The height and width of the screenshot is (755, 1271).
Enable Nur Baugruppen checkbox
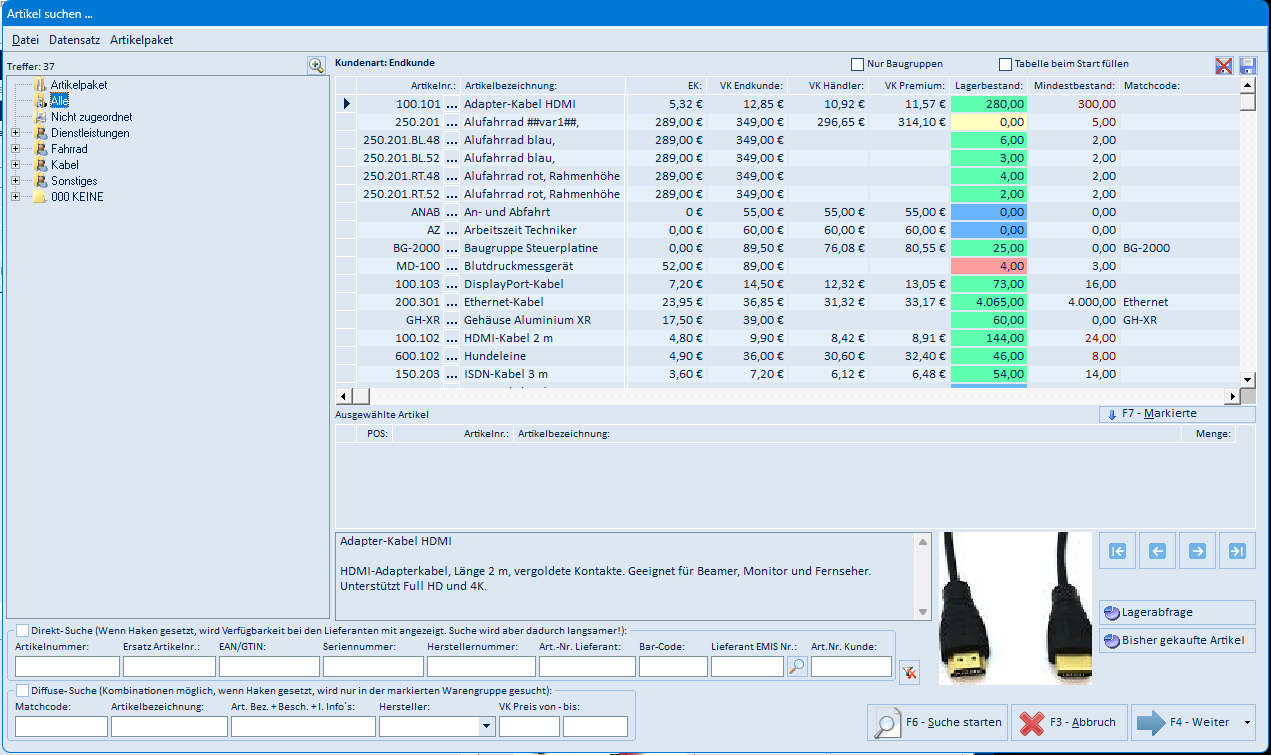click(857, 64)
